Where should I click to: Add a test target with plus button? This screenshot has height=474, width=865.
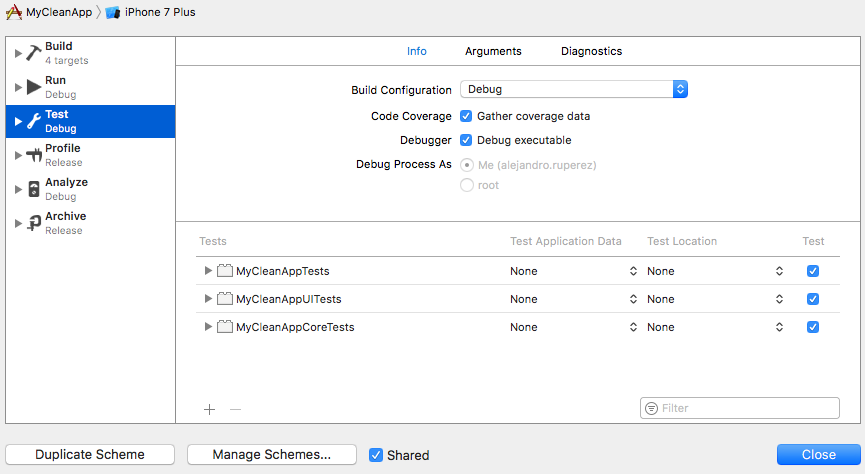point(210,409)
